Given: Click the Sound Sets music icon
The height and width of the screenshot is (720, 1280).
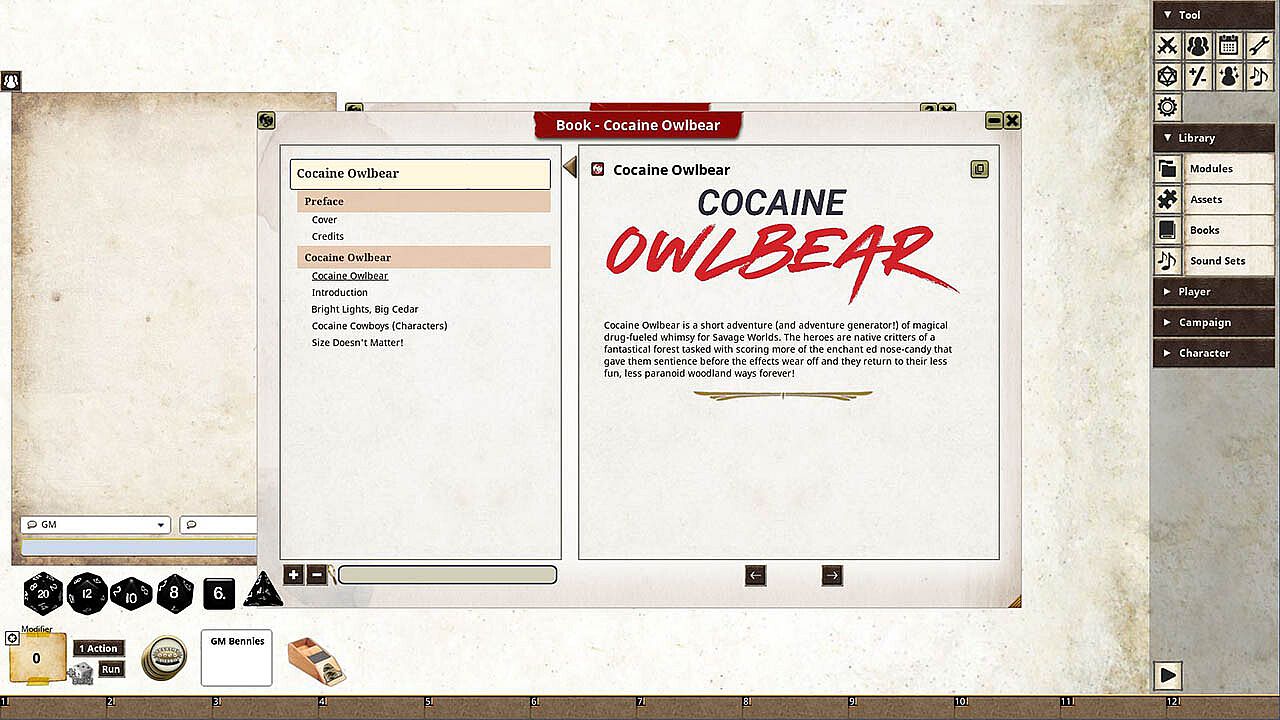Looking at the screenshot, I should (x=1167, y=261).
